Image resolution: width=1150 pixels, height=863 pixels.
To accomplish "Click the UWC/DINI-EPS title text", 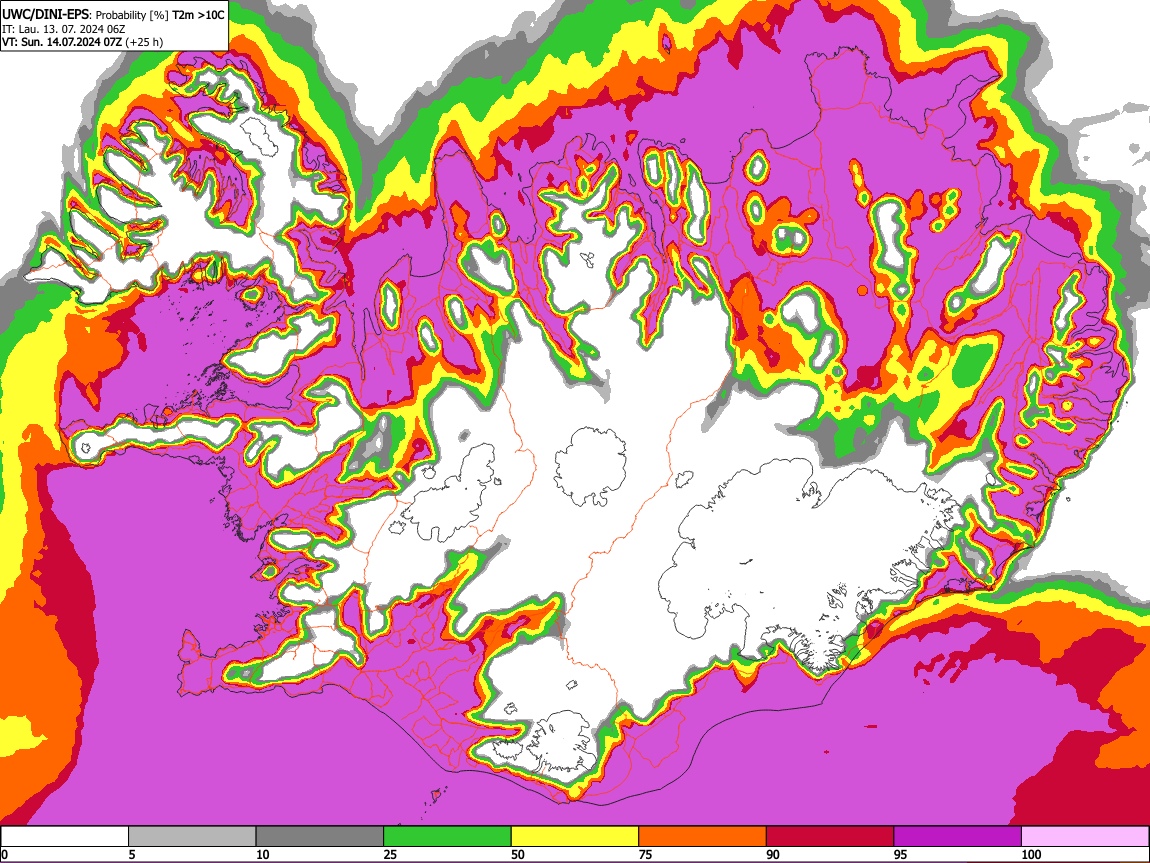I will [x=44, y=15].
